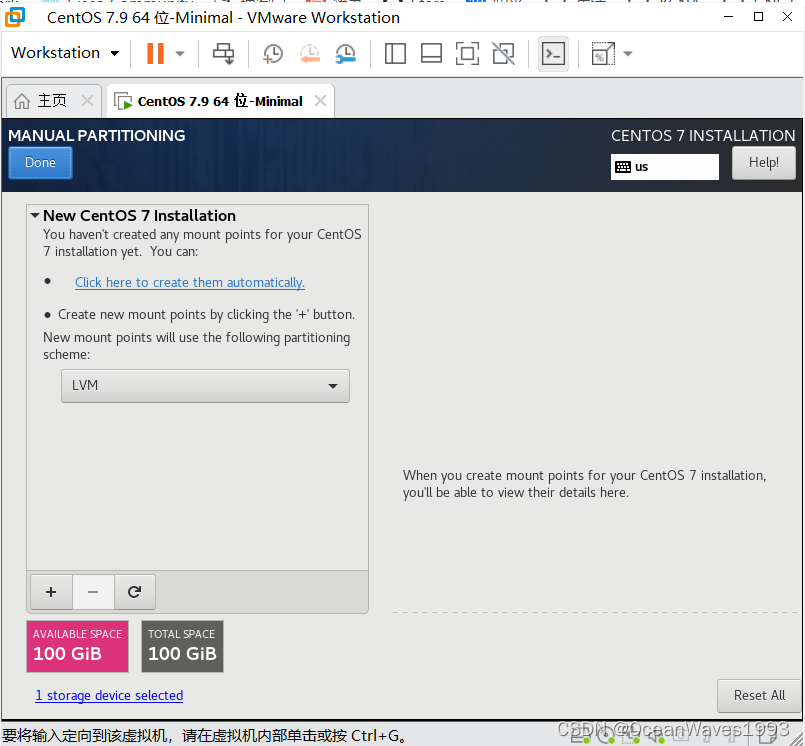Click the Done button
This screenshot has width=805, height=746.
coord(40,163)
